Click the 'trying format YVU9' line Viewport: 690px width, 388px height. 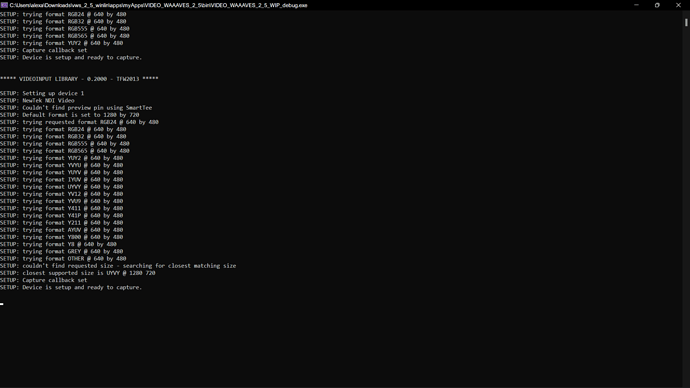pos(62,201)
